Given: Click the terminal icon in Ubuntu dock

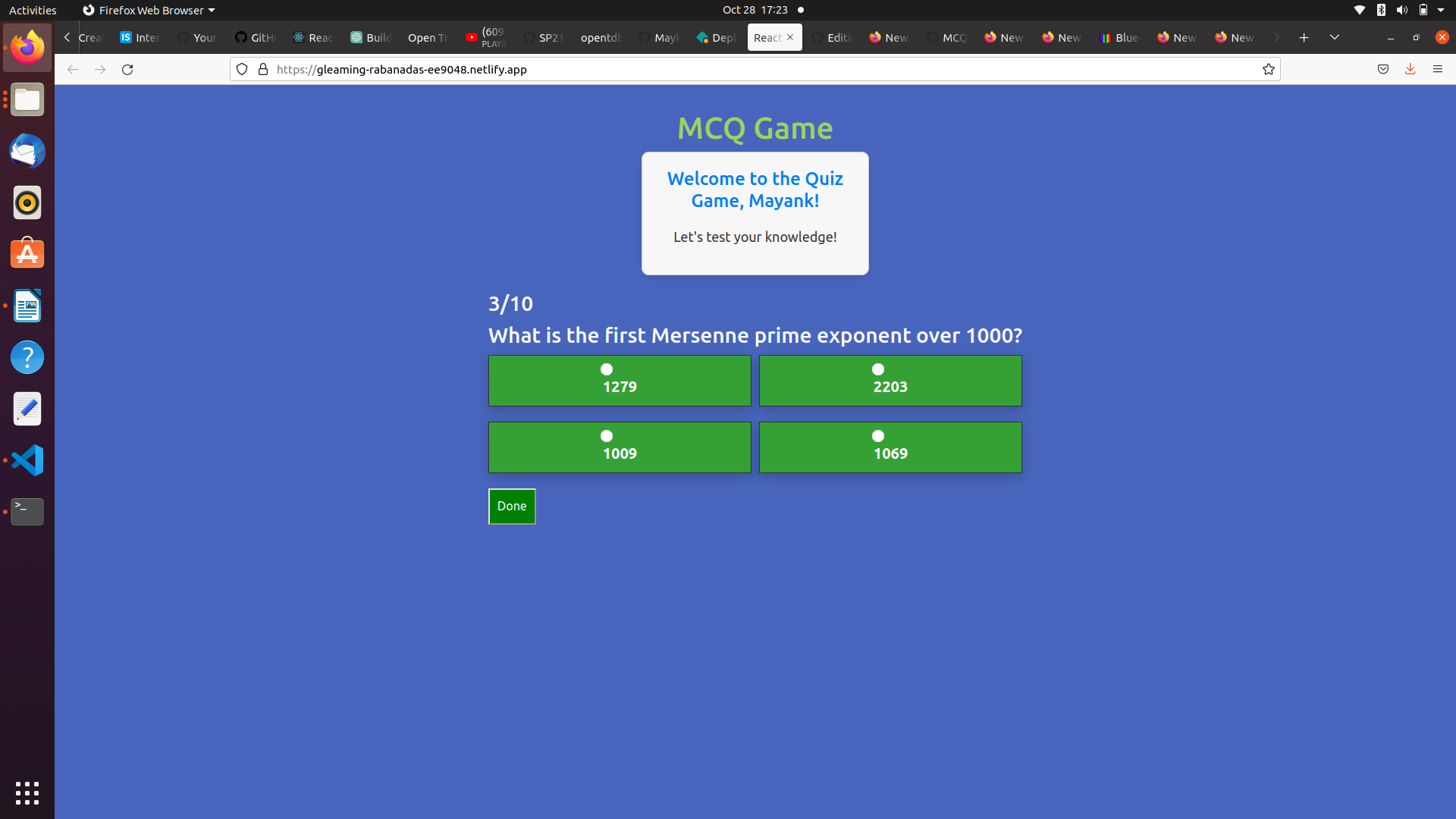Looking at the screenshot, I should pyautogui.click(x=26, y=512).
